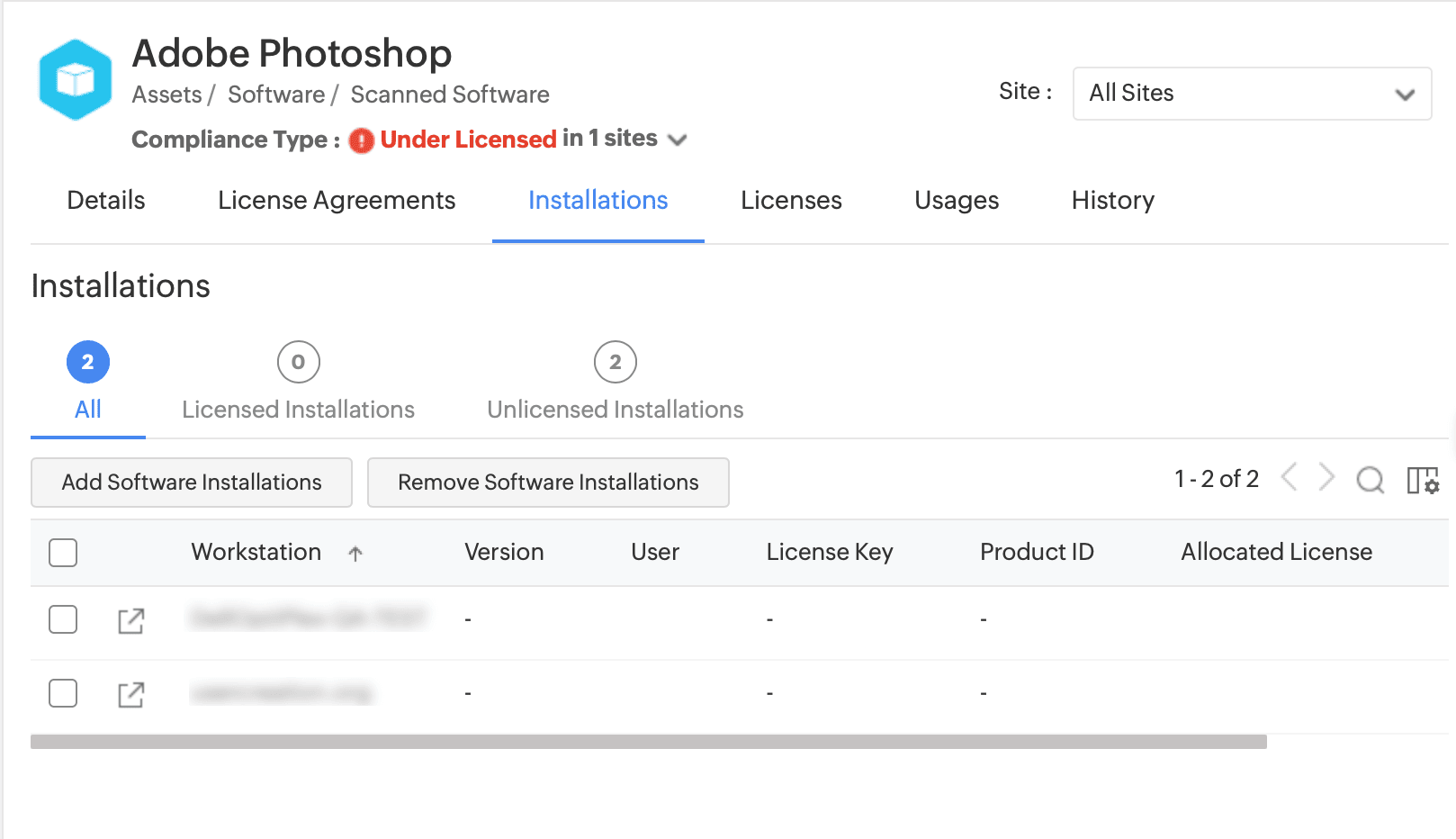This screenshot has width=1456, height=839.
Task: Select the first installation row checkbox
Action: click(63, 619)
